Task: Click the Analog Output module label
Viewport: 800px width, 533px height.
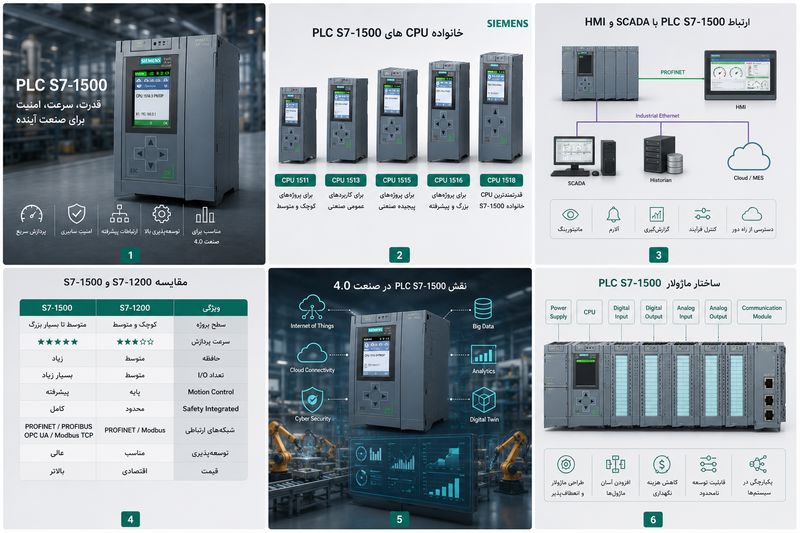Action: point(718,312)
